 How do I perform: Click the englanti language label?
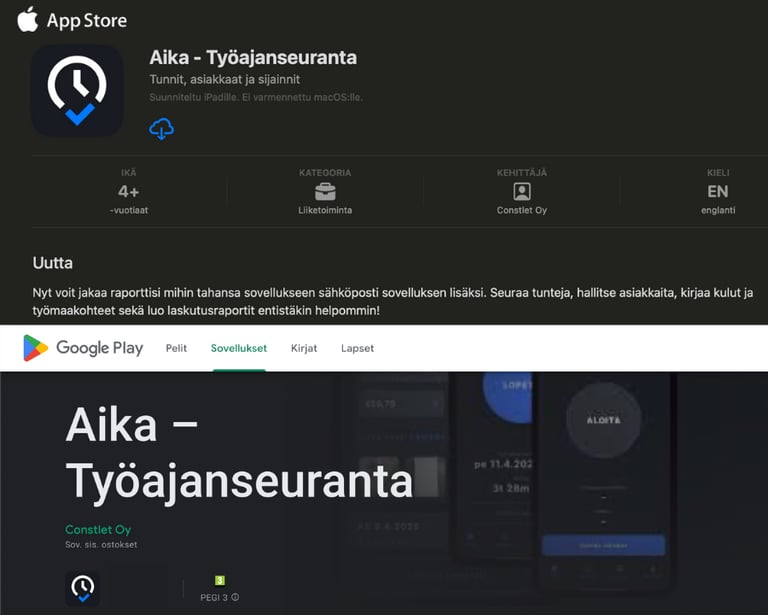pyautogui.click(x=718, y=210)
